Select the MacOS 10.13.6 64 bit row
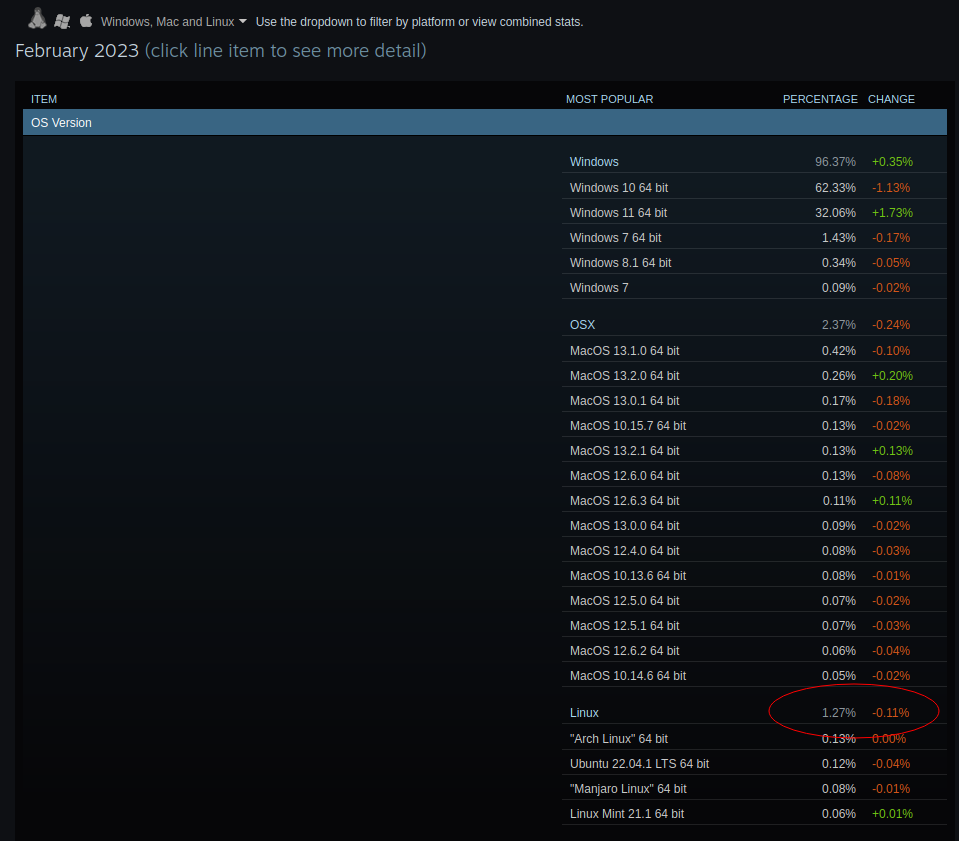Viewport: 959px width, 841px height. (x=754, y=576)
